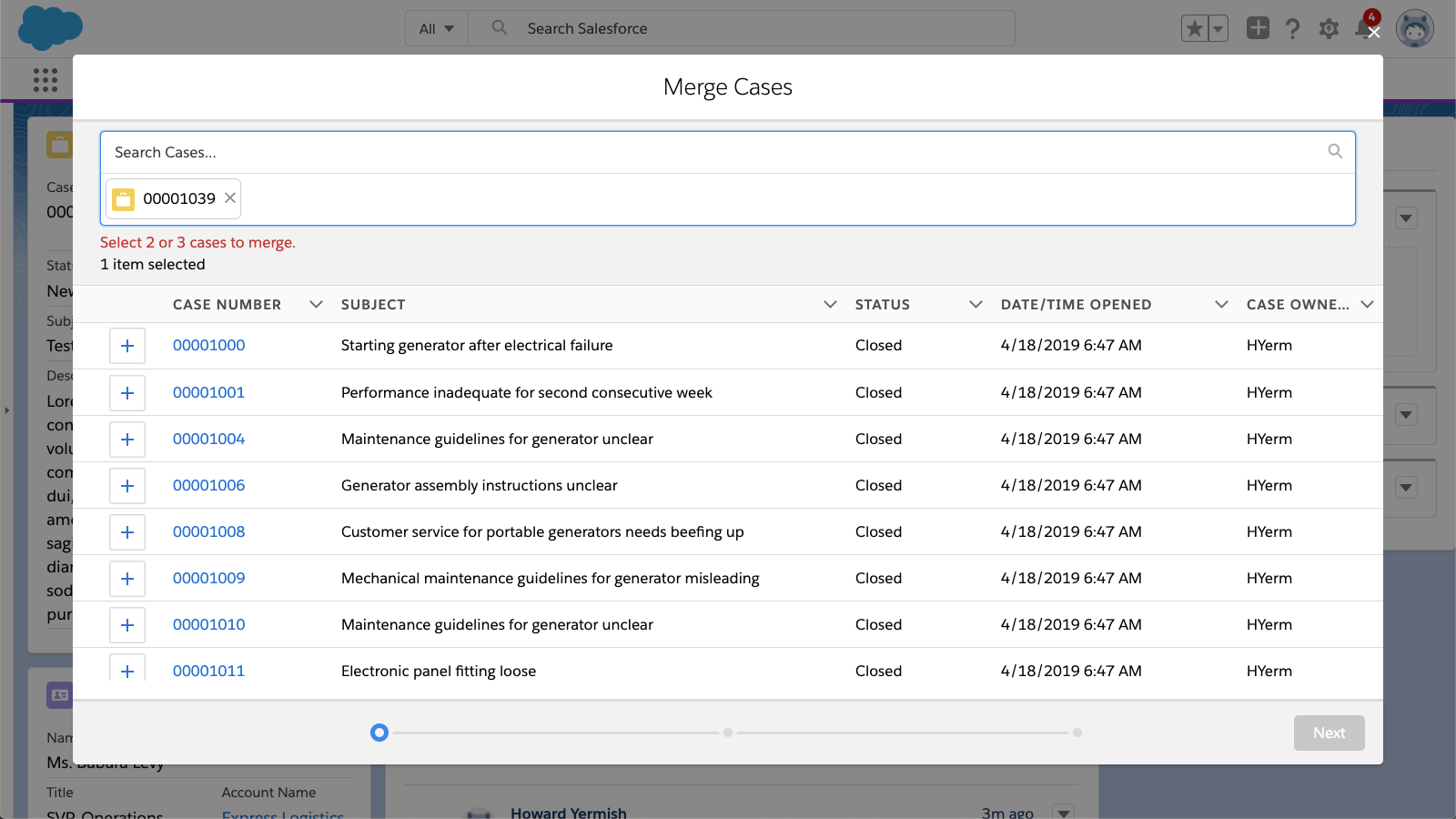Click the Salesforce cloud logo
Screen dimensions: 1456x819
(x=51, y=28)
